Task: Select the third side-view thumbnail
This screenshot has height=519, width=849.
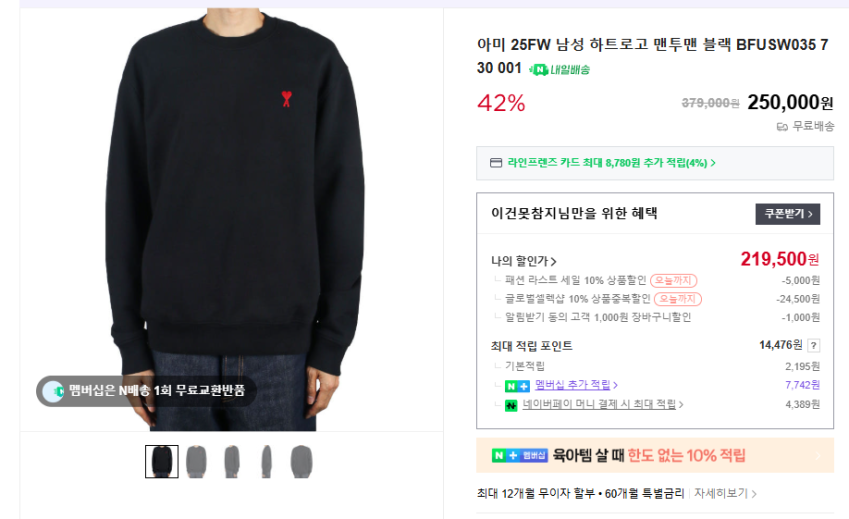Action: click(x=232, y=462)
